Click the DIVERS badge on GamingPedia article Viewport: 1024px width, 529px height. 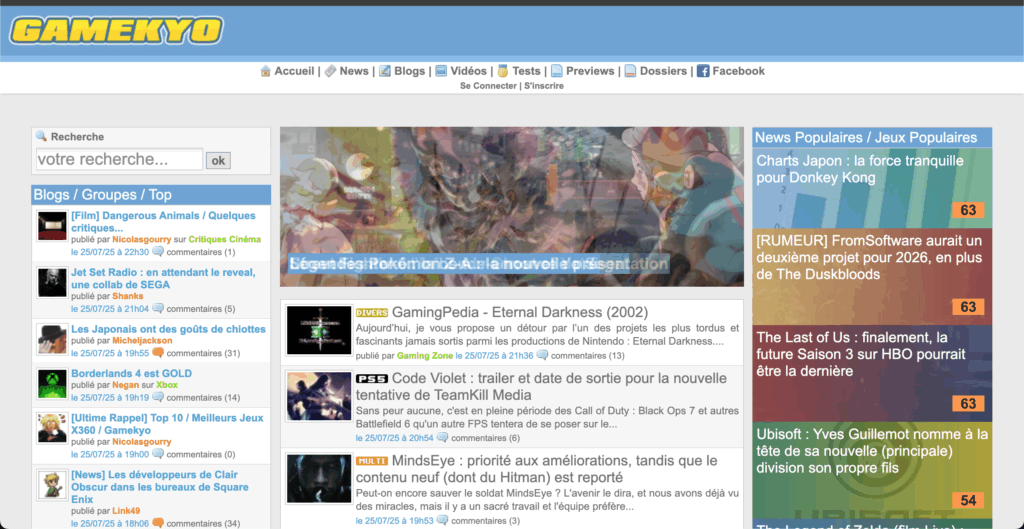pos(371,313)
